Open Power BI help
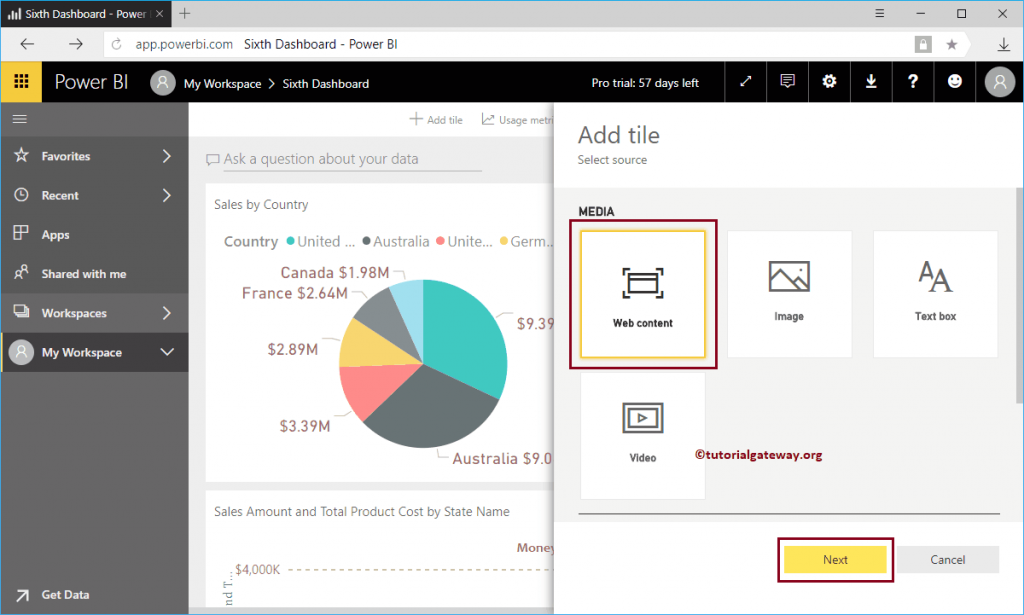1024x615 pixels. (913, 81)
